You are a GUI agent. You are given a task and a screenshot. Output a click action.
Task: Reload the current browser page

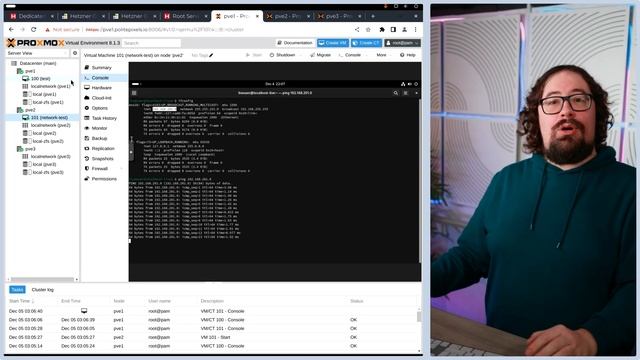[33, 29]
